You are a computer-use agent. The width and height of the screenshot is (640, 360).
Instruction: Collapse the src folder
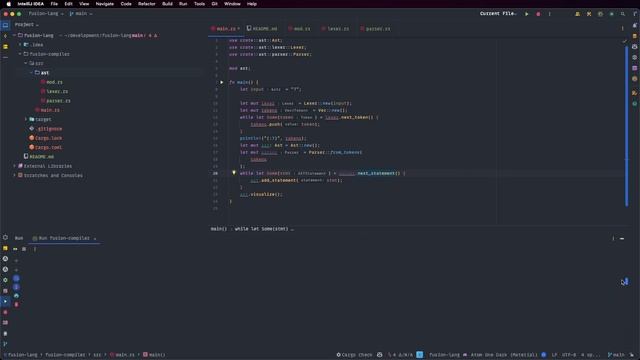click(26, 63)
